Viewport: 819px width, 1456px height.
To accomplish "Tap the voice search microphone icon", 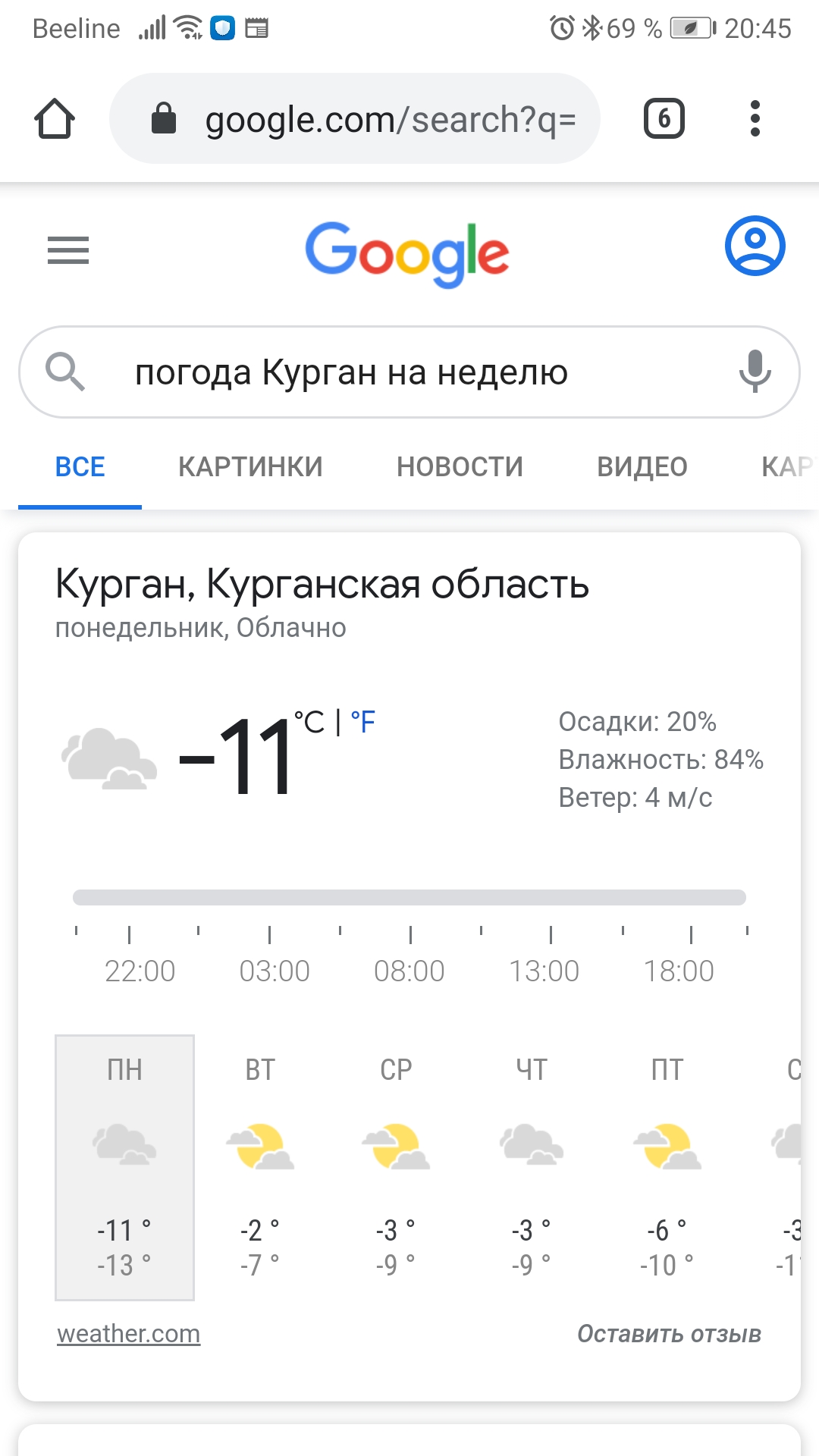I will (755, 372).
